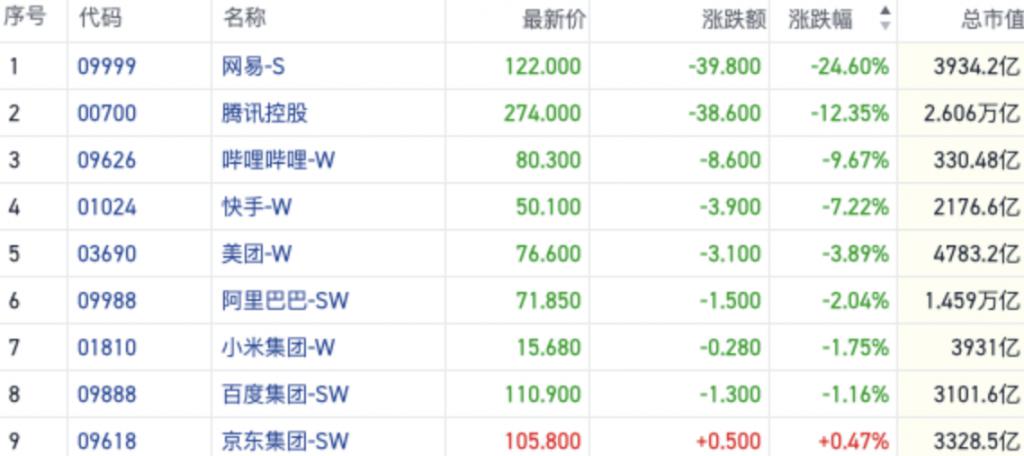Select the 哔哩哔哩-W stock link

point(278,160)
